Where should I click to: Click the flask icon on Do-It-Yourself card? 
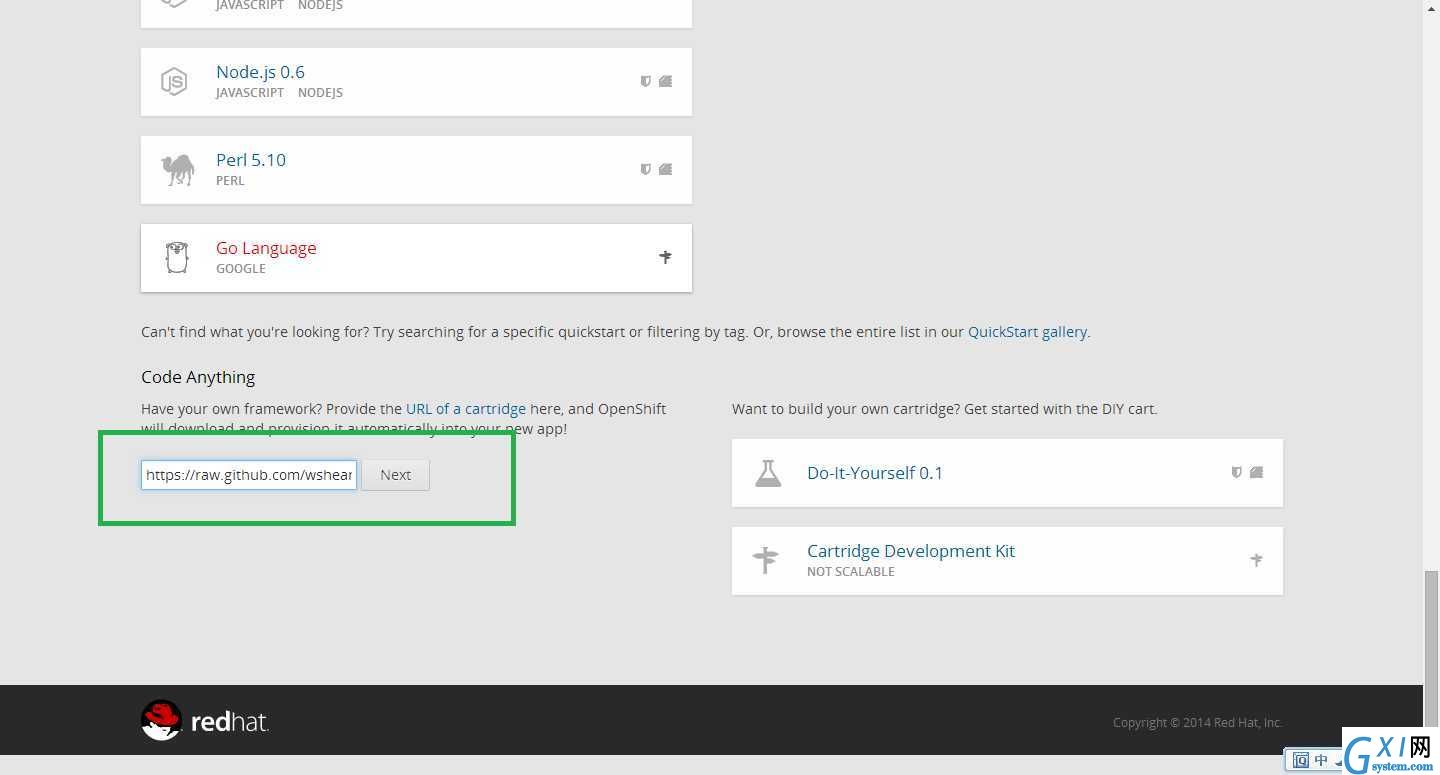(x=768, y=473)
